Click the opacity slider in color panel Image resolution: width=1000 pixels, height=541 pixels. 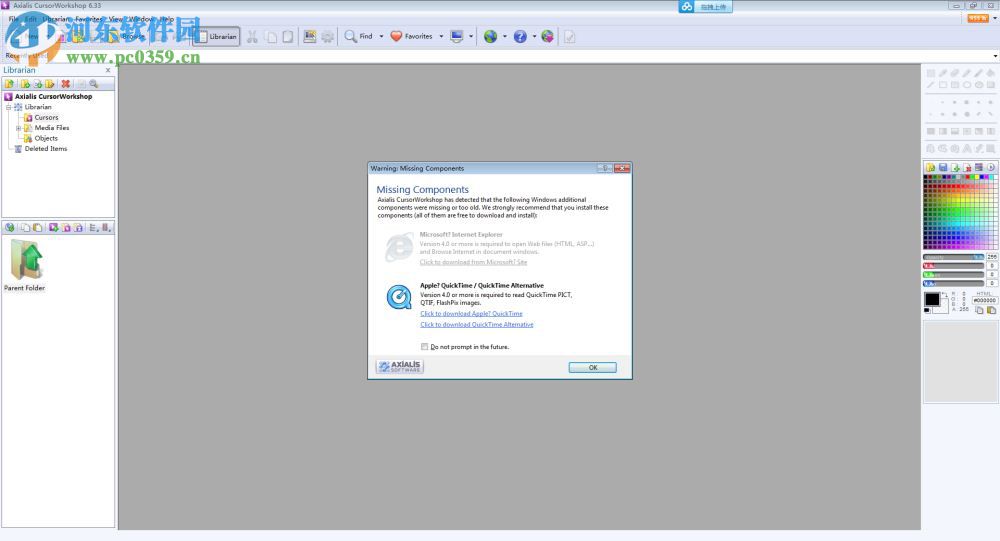click(x=953, y=257)
